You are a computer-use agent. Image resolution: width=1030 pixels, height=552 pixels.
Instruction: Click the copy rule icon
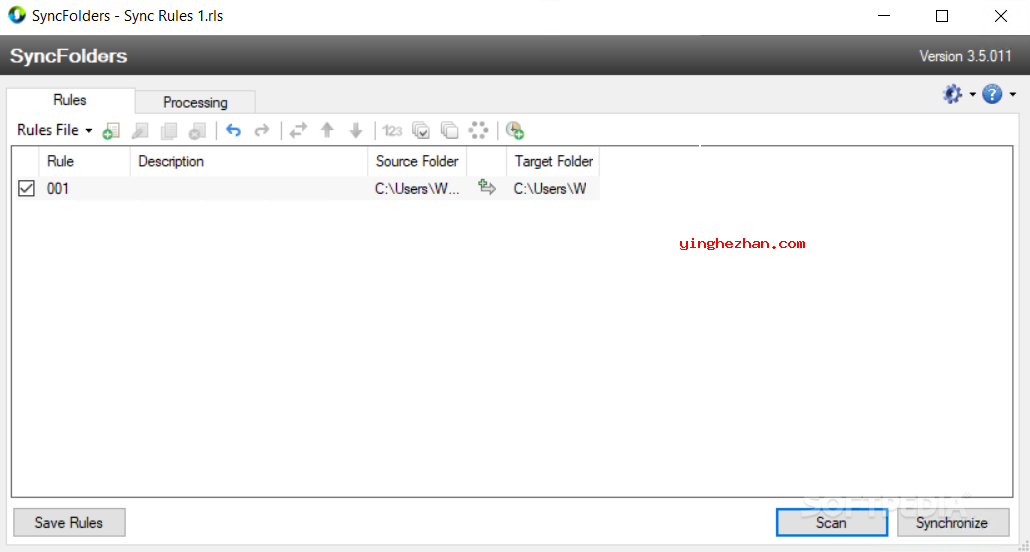[169, 131]
